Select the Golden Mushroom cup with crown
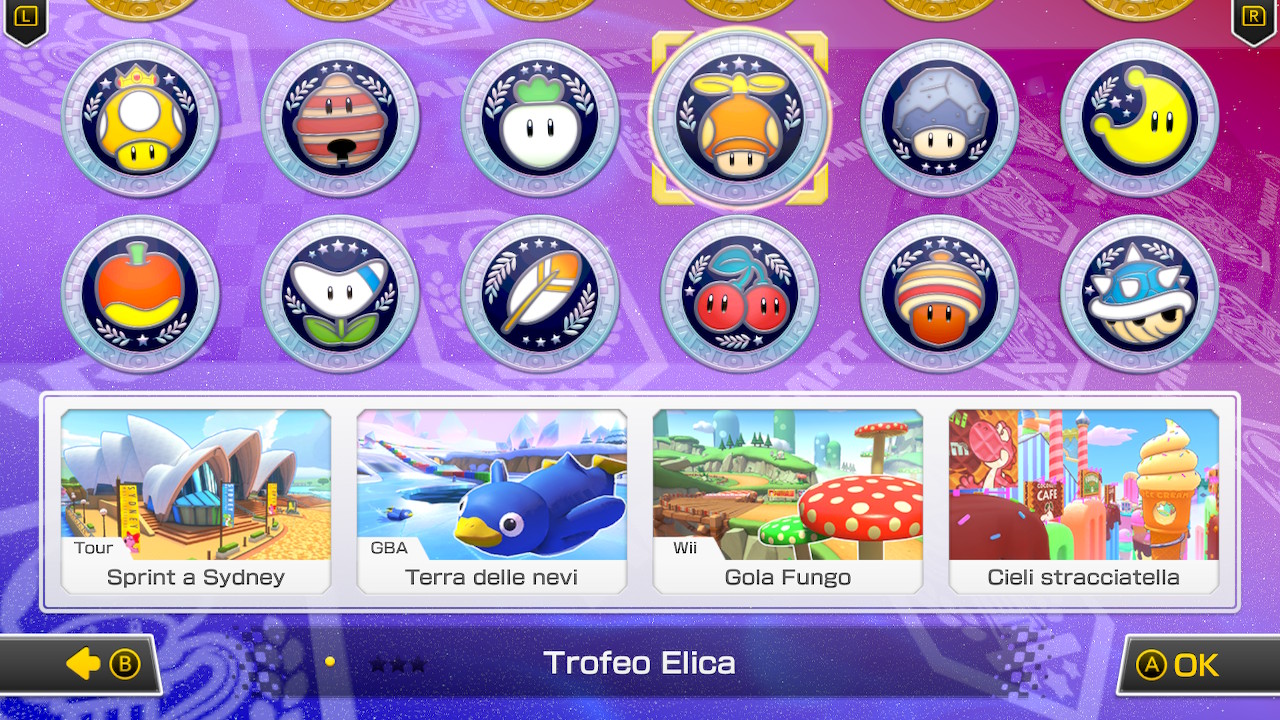1280x720 pixels. tap(140, 118)
